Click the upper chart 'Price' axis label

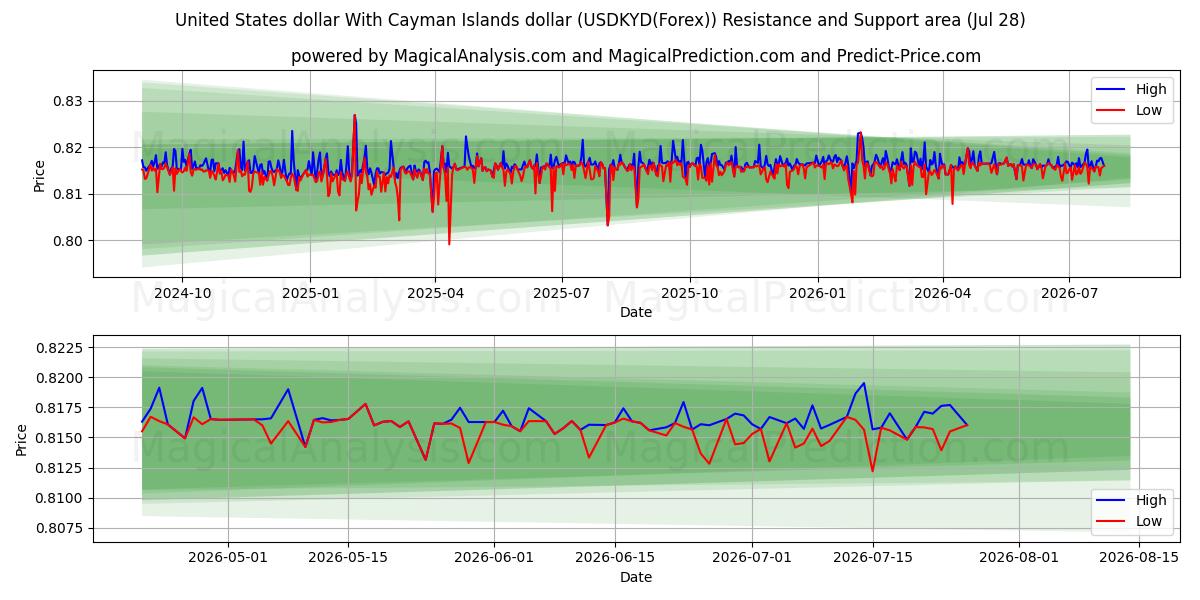coord(40,175)
